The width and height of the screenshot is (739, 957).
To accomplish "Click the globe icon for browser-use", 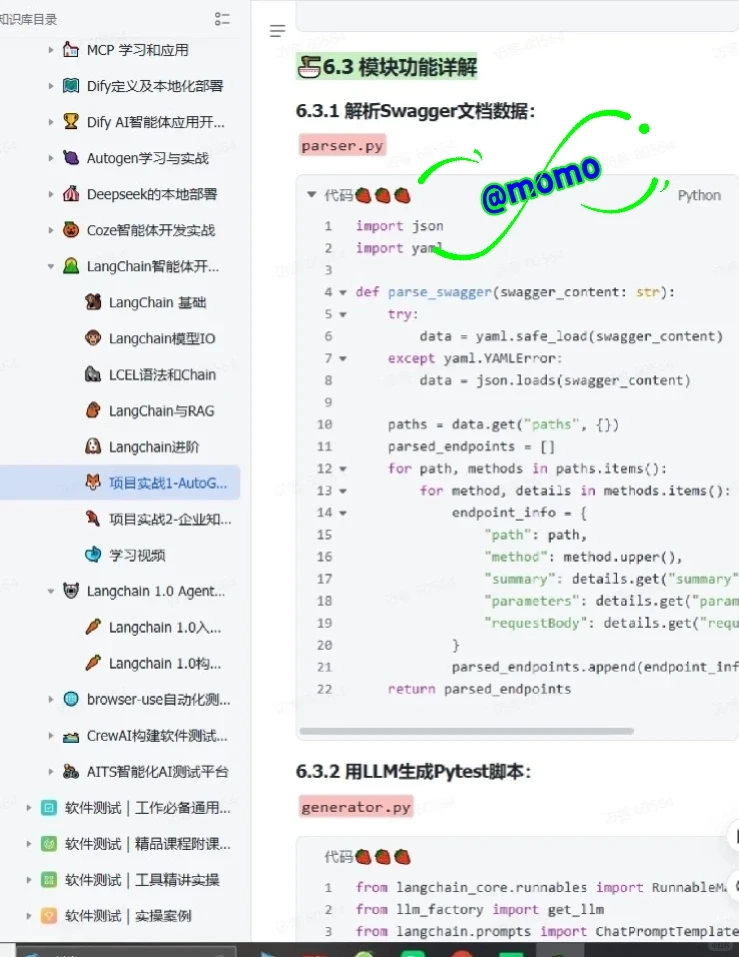I will coord(71,699).
